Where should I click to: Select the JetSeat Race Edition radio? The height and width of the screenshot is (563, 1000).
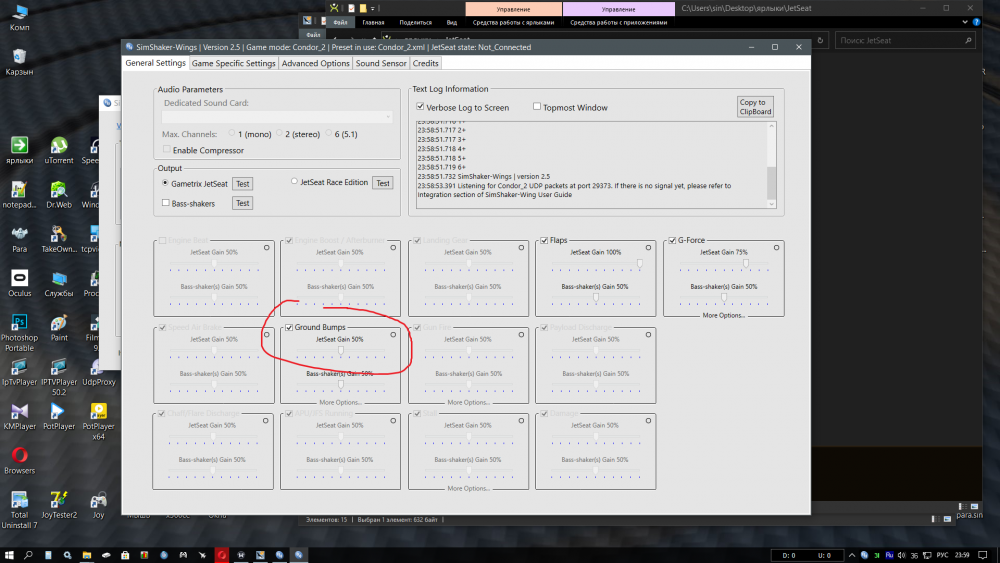[294, 182]
